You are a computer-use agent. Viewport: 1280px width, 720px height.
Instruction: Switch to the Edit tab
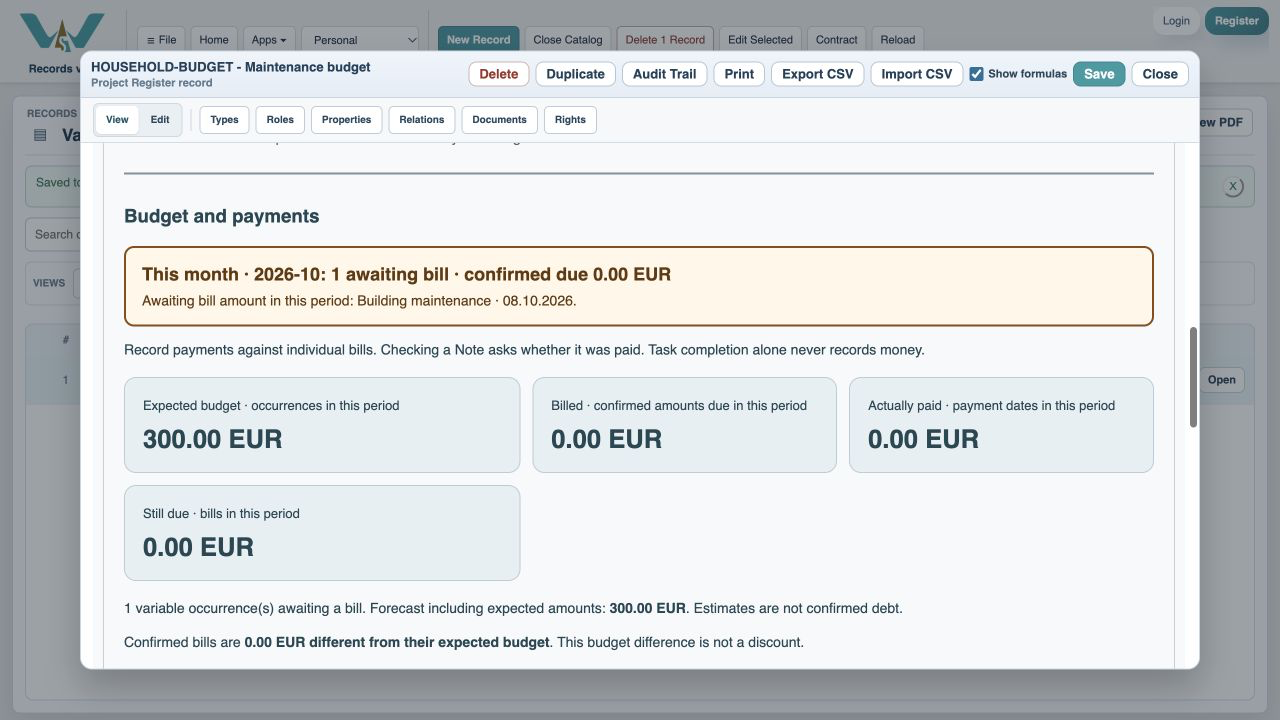point(160,120)
